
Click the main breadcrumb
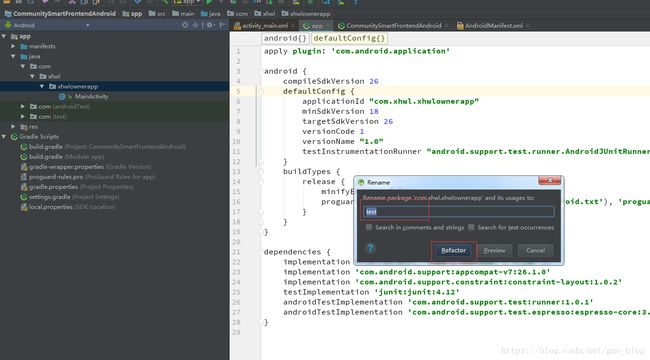click(183, 14)
